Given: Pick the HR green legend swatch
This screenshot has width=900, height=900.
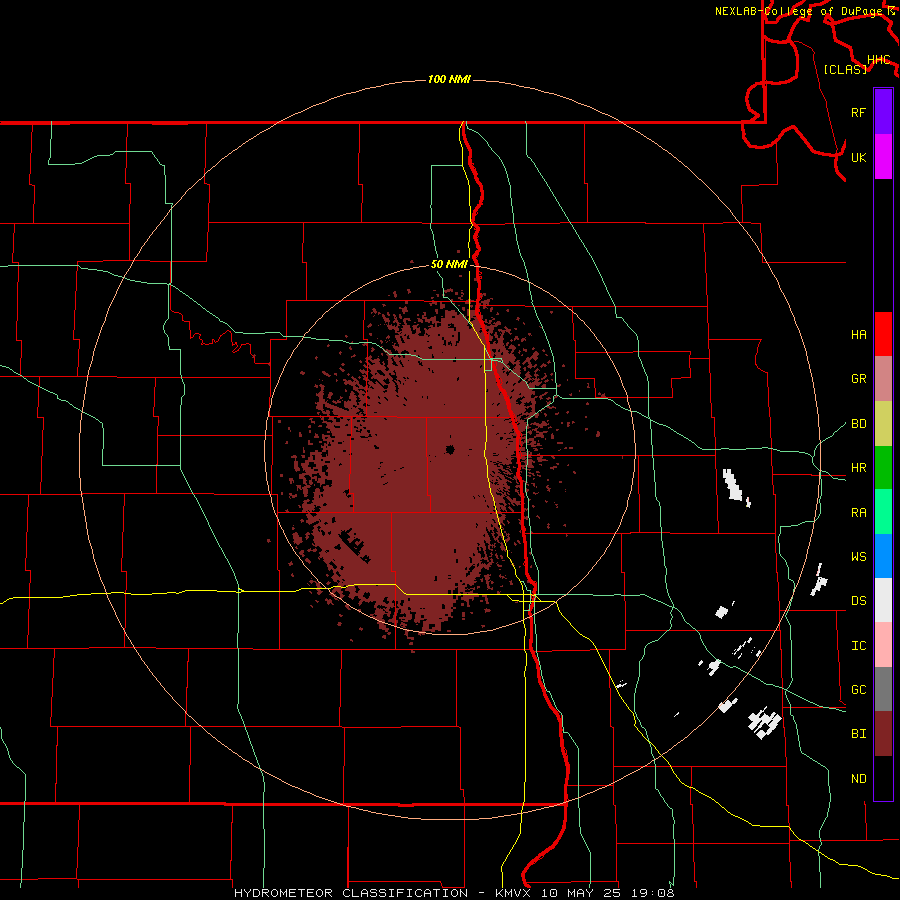Looking at the screenshot, I should 883,468.
